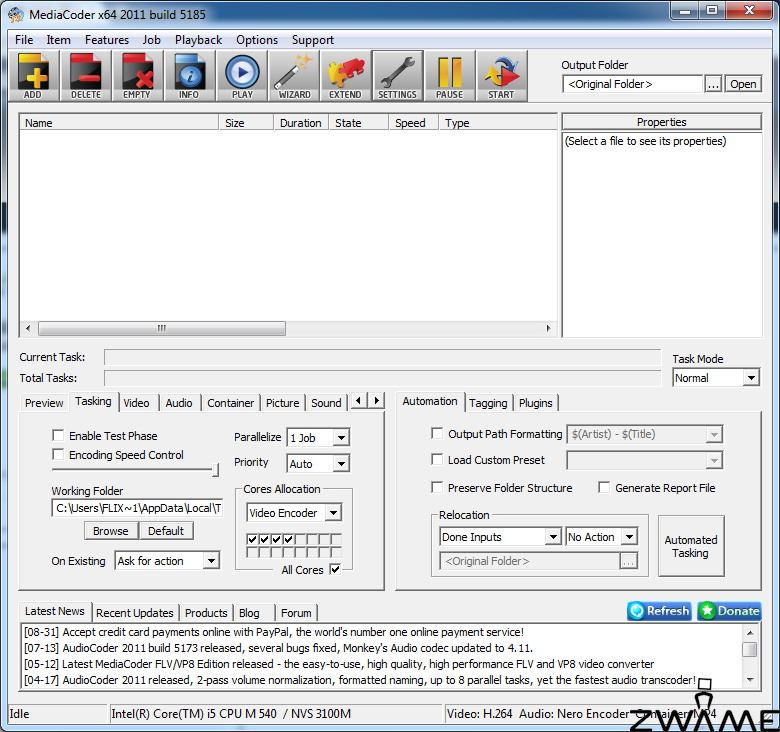The height and width of the screenshot is (732, 780).
Task: Click the file list right scroll arrow
Action: coord(548,328)
